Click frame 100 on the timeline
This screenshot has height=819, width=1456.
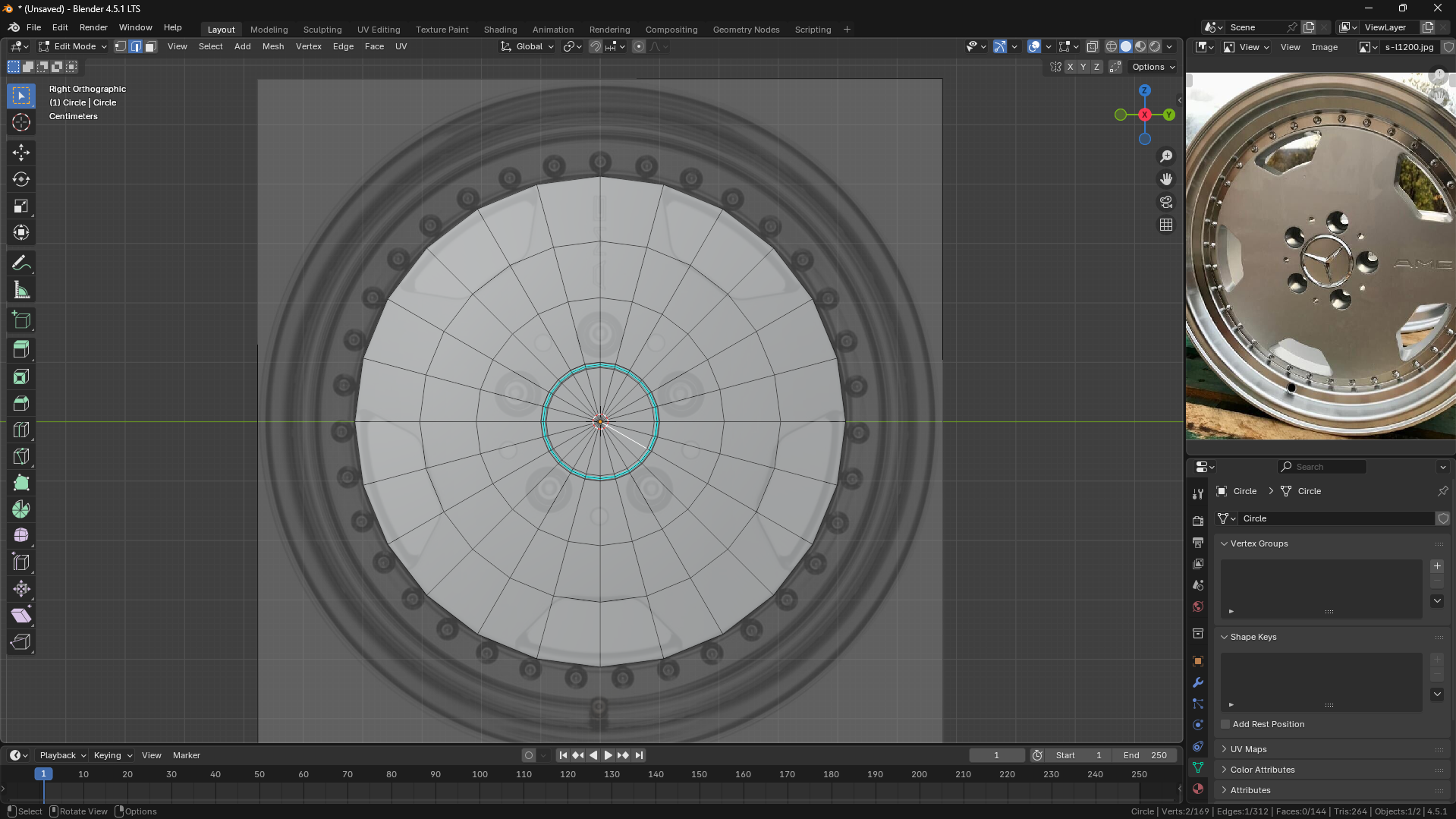(x=480, y=775)
